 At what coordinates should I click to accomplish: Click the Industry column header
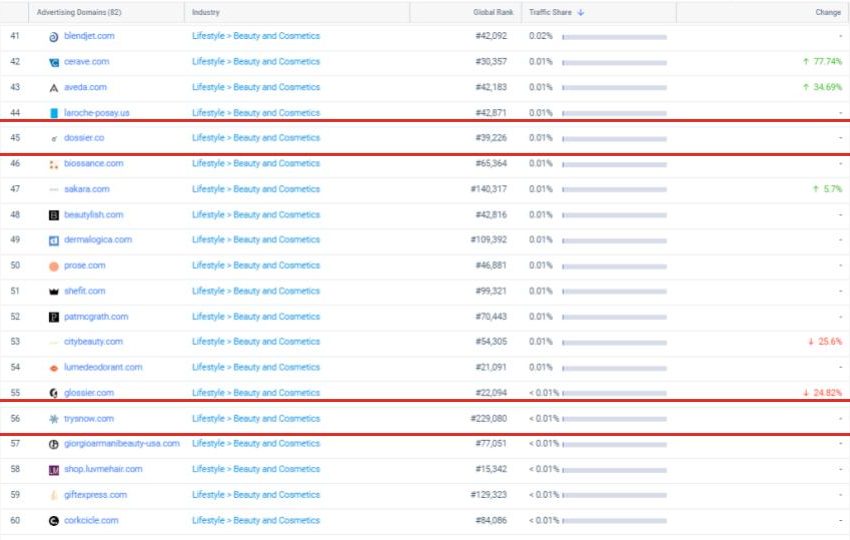[205, 12]
